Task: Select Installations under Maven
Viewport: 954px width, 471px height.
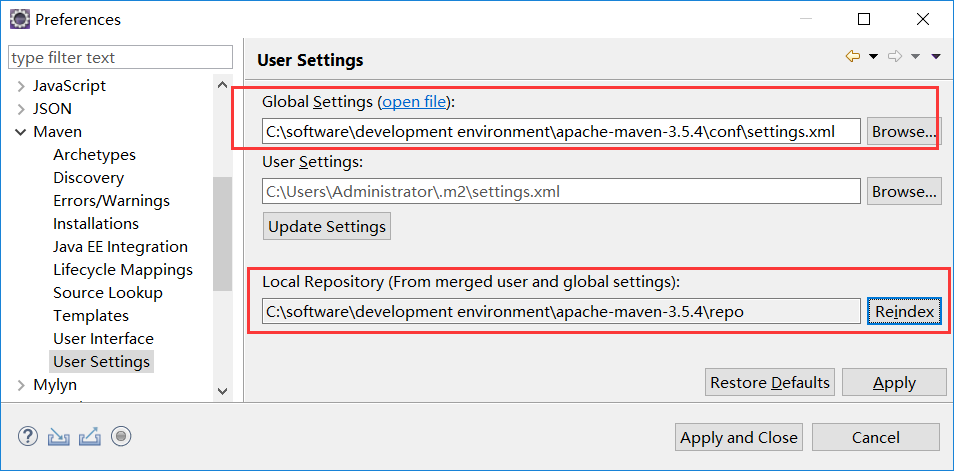Action: pyautogui.click(x=96, y=224)
